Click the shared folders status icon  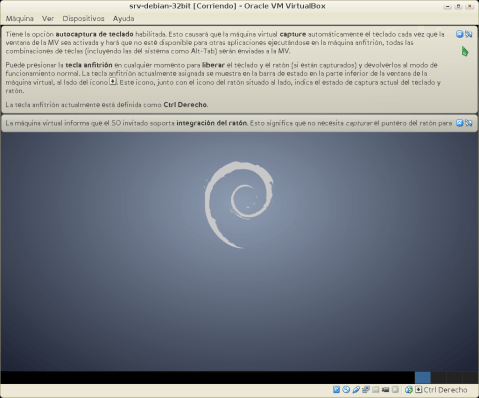click(x=376, y=390)
